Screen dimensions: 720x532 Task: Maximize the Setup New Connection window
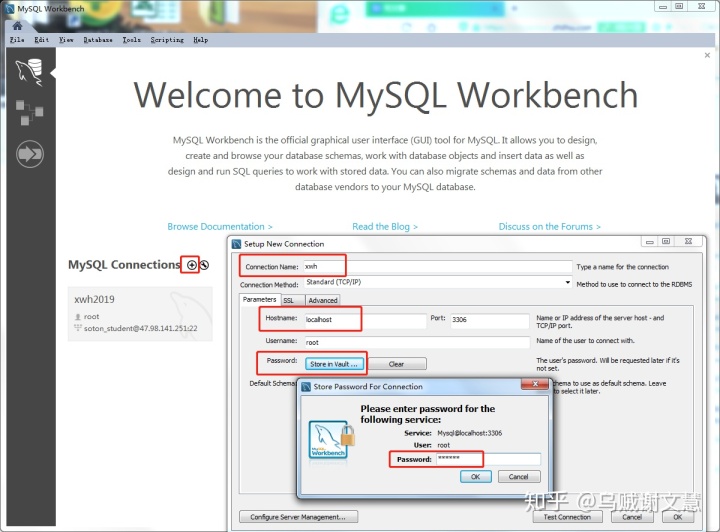click(x=666, y=241)
